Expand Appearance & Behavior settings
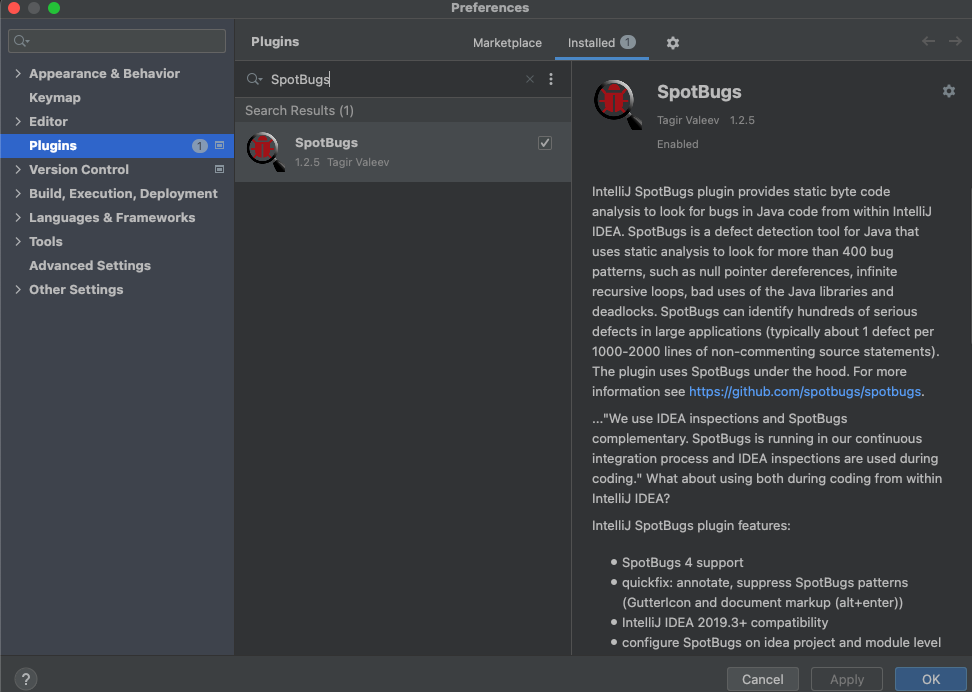Screen dimensions: 972x692 coord(18,73)
